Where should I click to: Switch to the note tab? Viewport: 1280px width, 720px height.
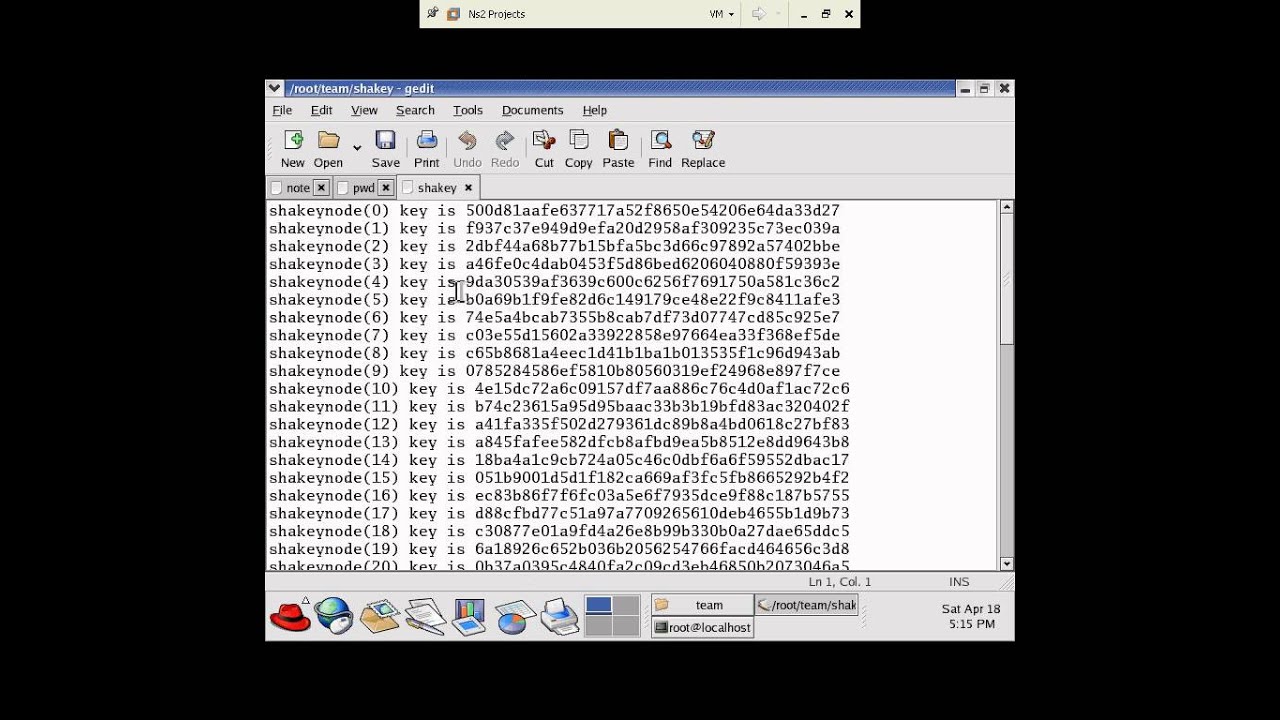click(x=298, y=188)
